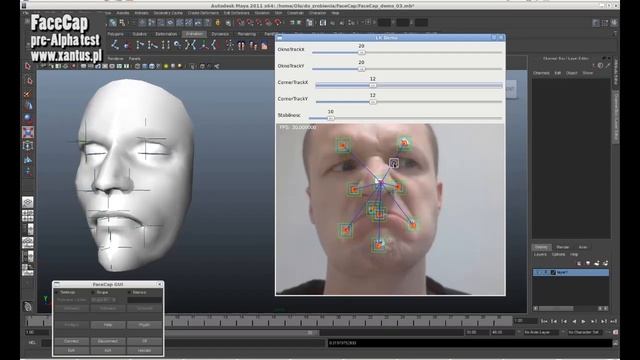Image resolution: width=640 pixels, height=360 pixels.
Task: Activate the Move tool in toolbox
Action: 28,106
